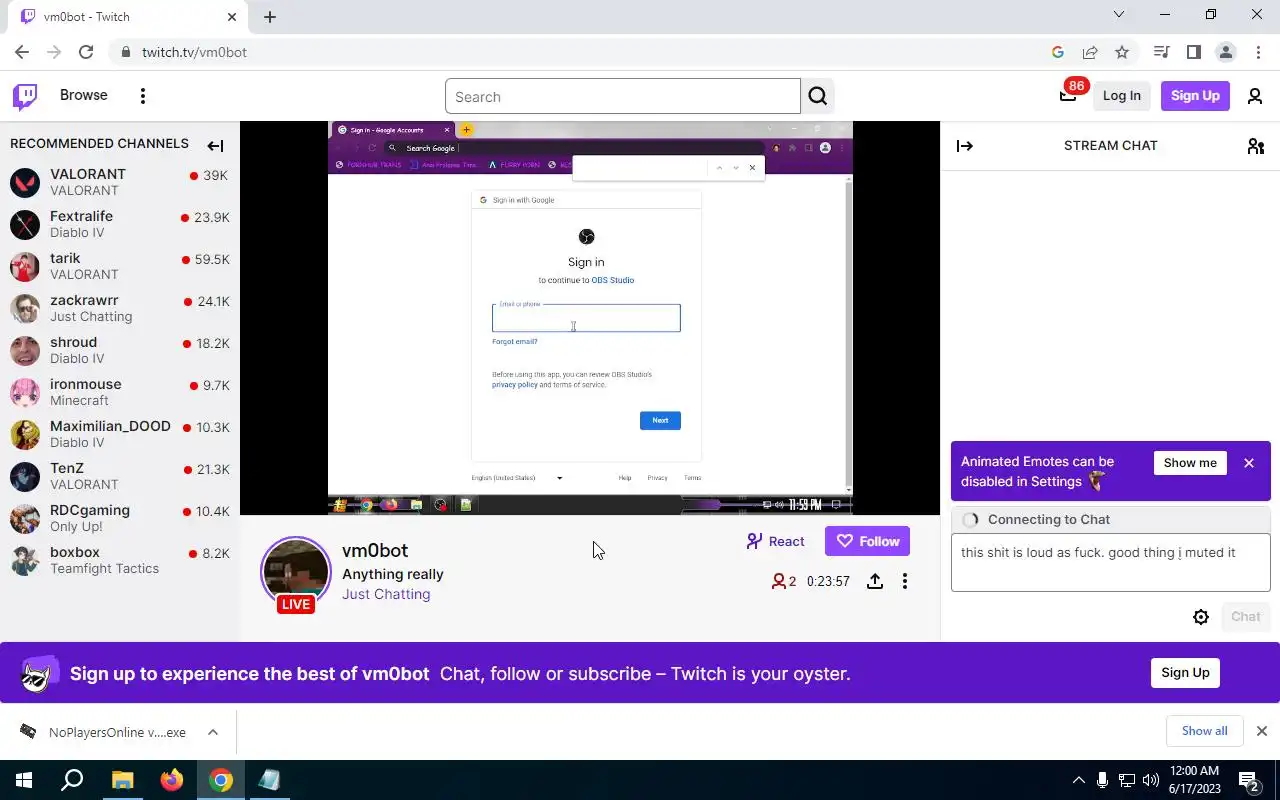
Task: Launch Firefox from taskbar
Action: point(172,780)
